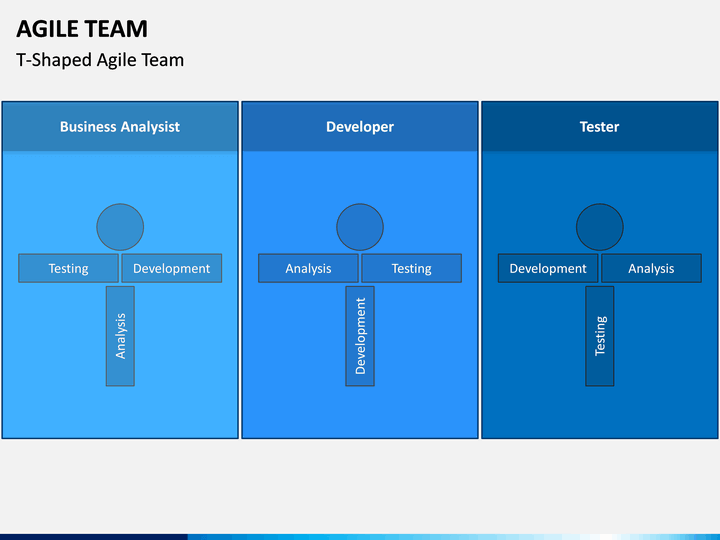The width and height of the screenshot is (720, 540).
Task: Select the head circle under Business Analysist
Action: [x=120, y=227]
